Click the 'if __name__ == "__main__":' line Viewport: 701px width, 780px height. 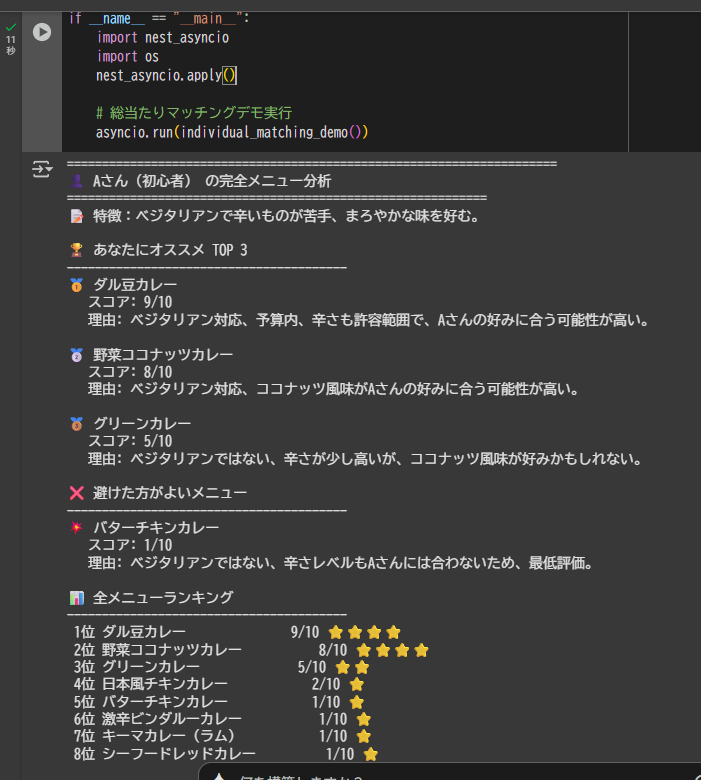tap(159, 19)
